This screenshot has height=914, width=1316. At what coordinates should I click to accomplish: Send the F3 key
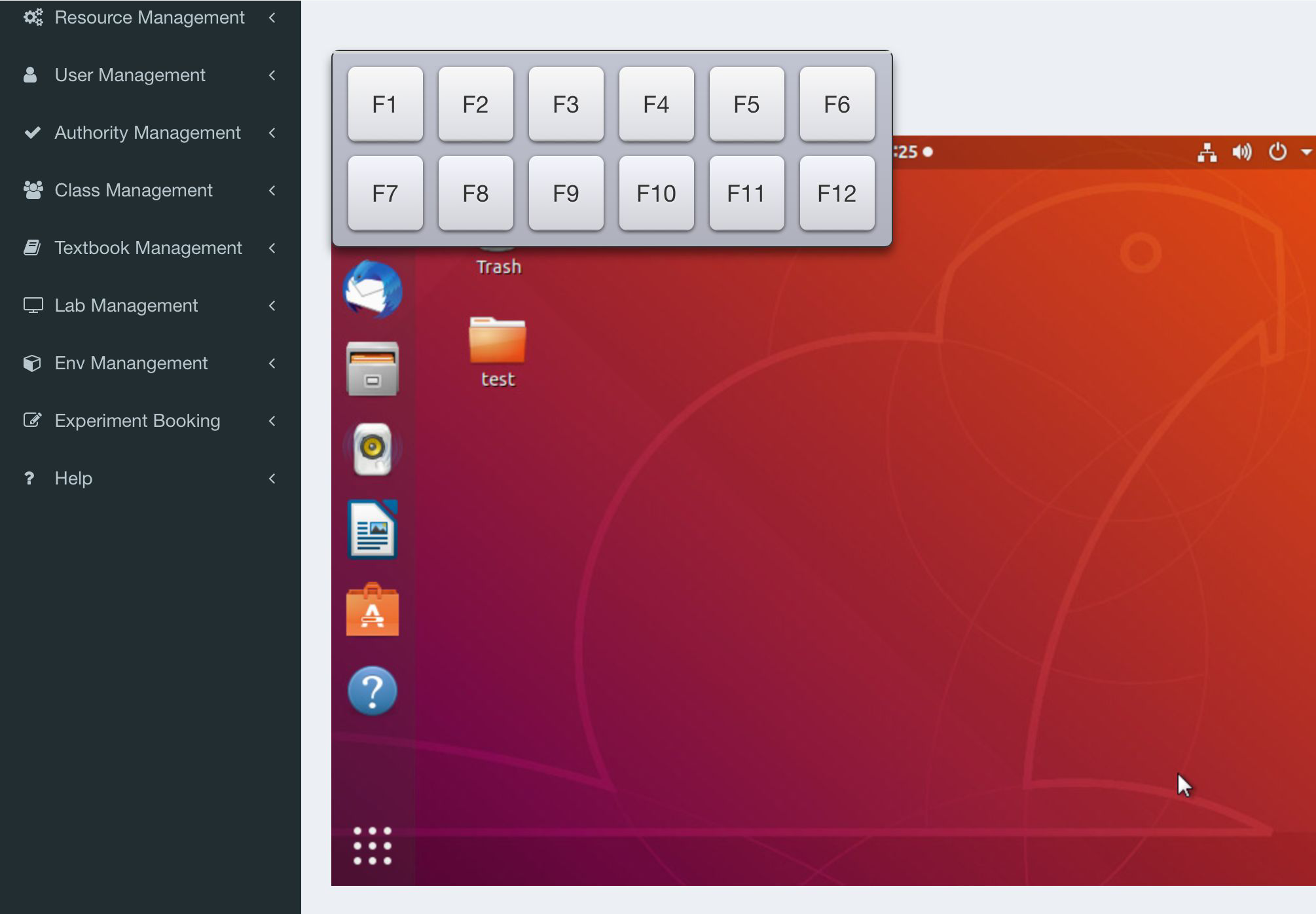click(x=566, y=104)
